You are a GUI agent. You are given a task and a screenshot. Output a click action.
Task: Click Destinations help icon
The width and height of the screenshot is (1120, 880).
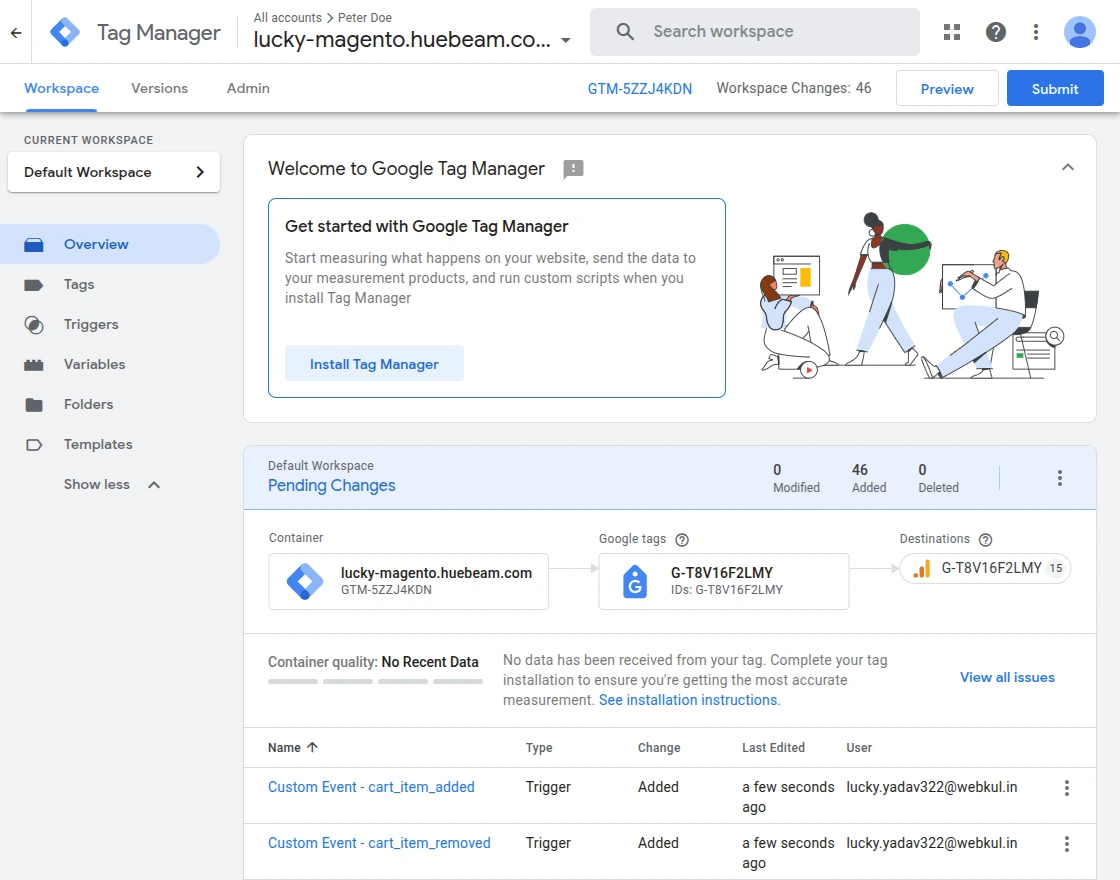[985, 540]
